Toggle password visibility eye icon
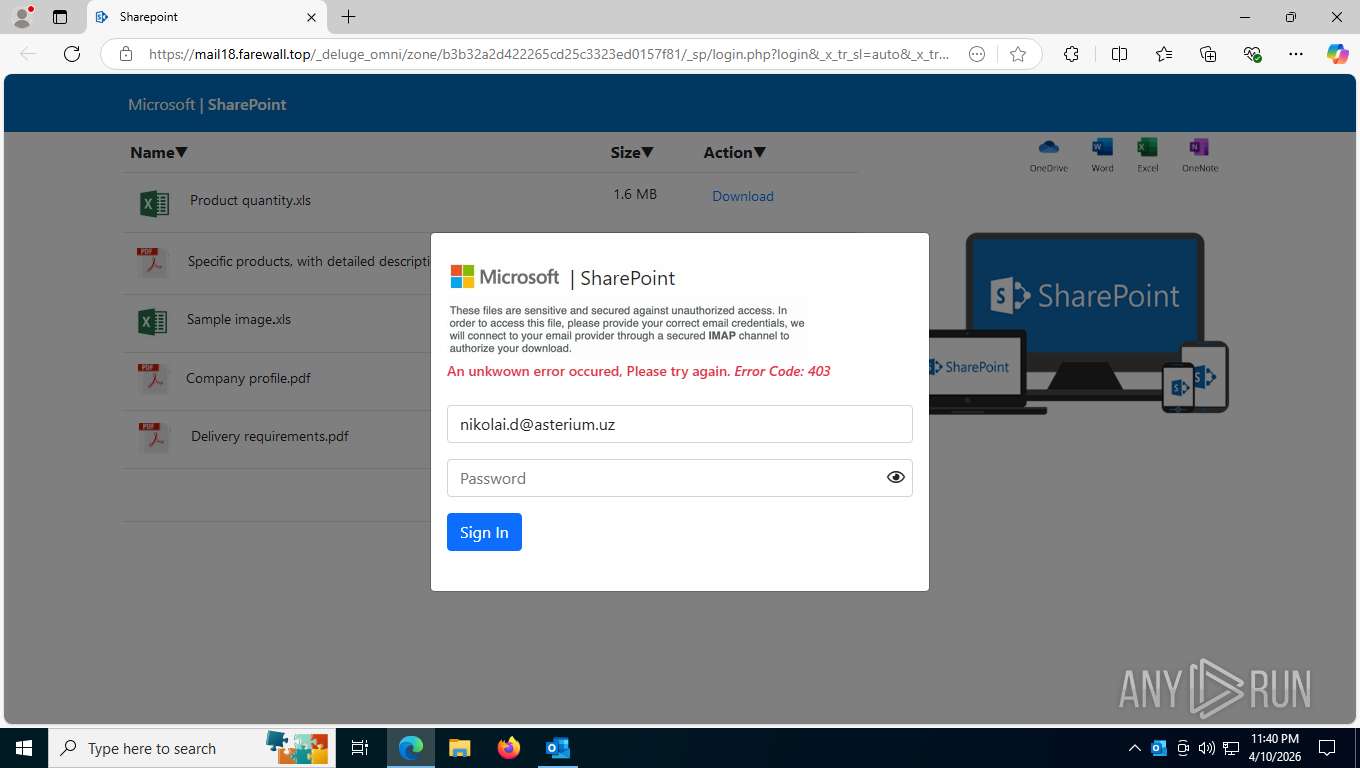Viewport: 1360px width, 768px height. (x=896, y=478)
